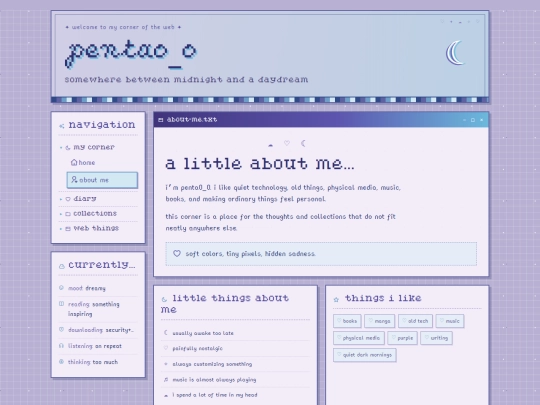This screenshot has height=405, width=540.
Task: Click the star icon beside things i like
Action: (336, 299)
